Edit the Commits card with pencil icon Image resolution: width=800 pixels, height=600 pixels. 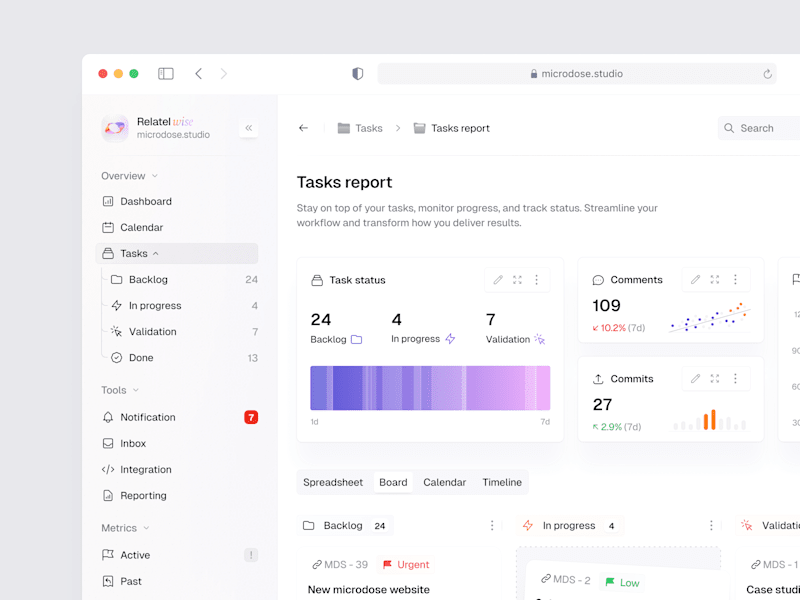695,379
